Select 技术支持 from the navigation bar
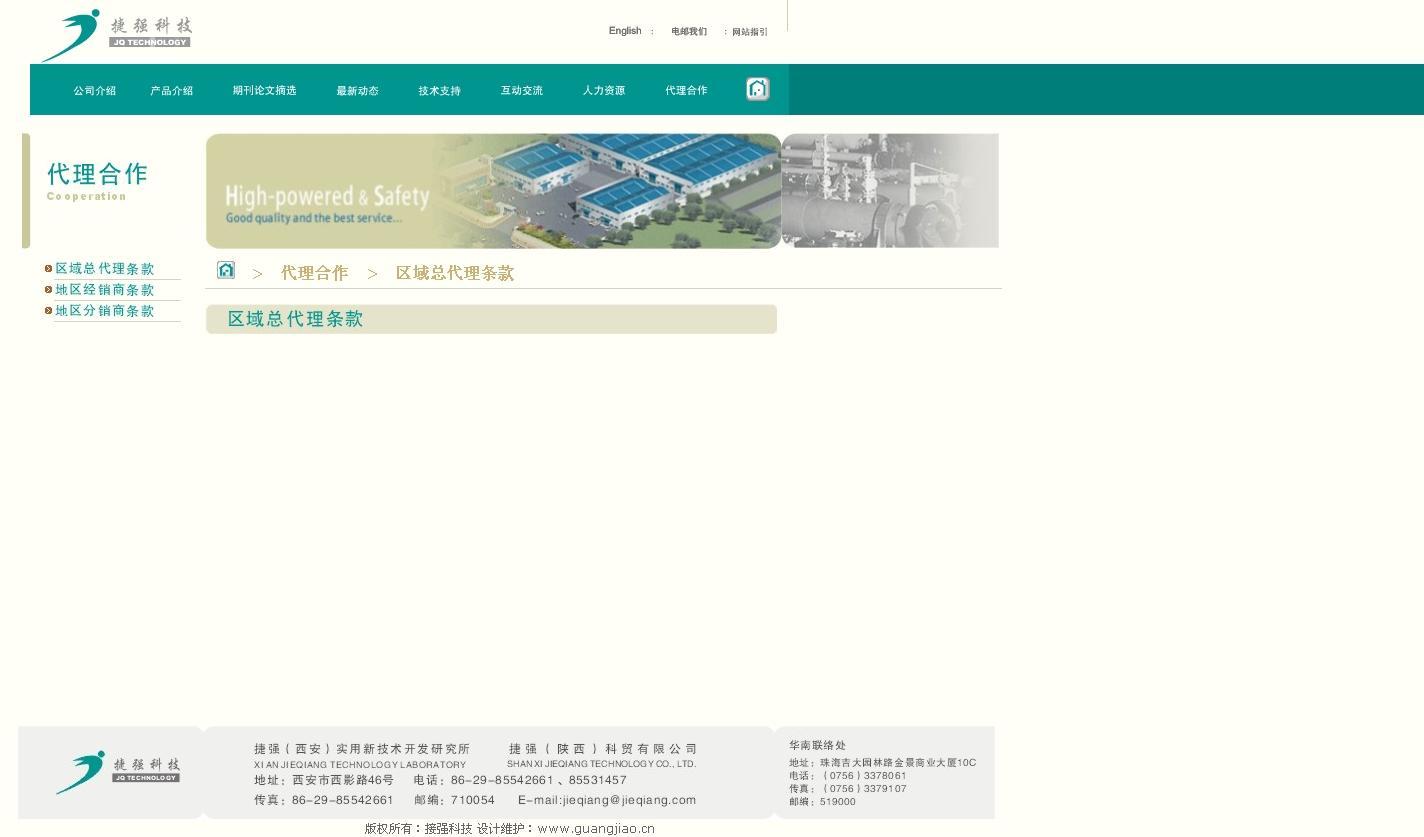 tap(439, 91)
